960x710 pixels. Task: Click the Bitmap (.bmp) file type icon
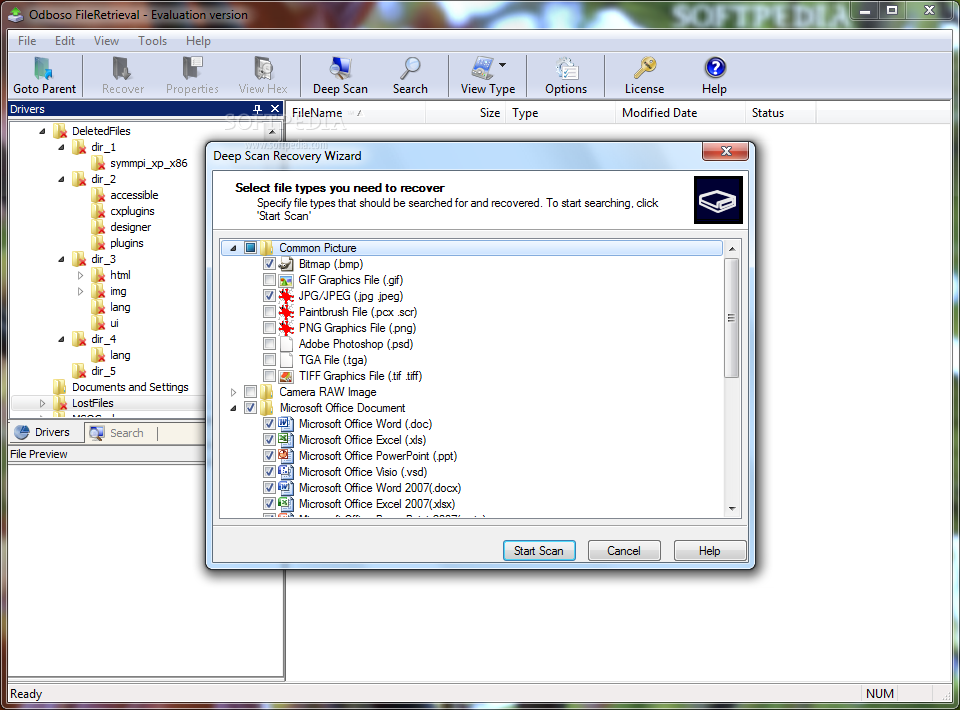pyautogui.click(x=286, y=264)
